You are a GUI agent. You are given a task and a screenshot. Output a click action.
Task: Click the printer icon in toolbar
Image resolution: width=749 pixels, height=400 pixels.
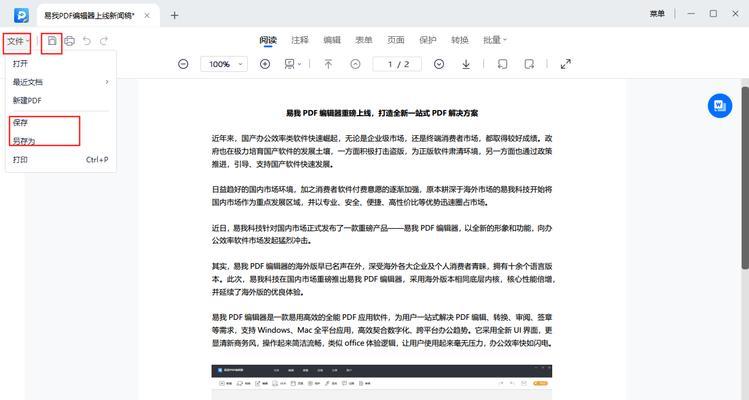point(70,41)
